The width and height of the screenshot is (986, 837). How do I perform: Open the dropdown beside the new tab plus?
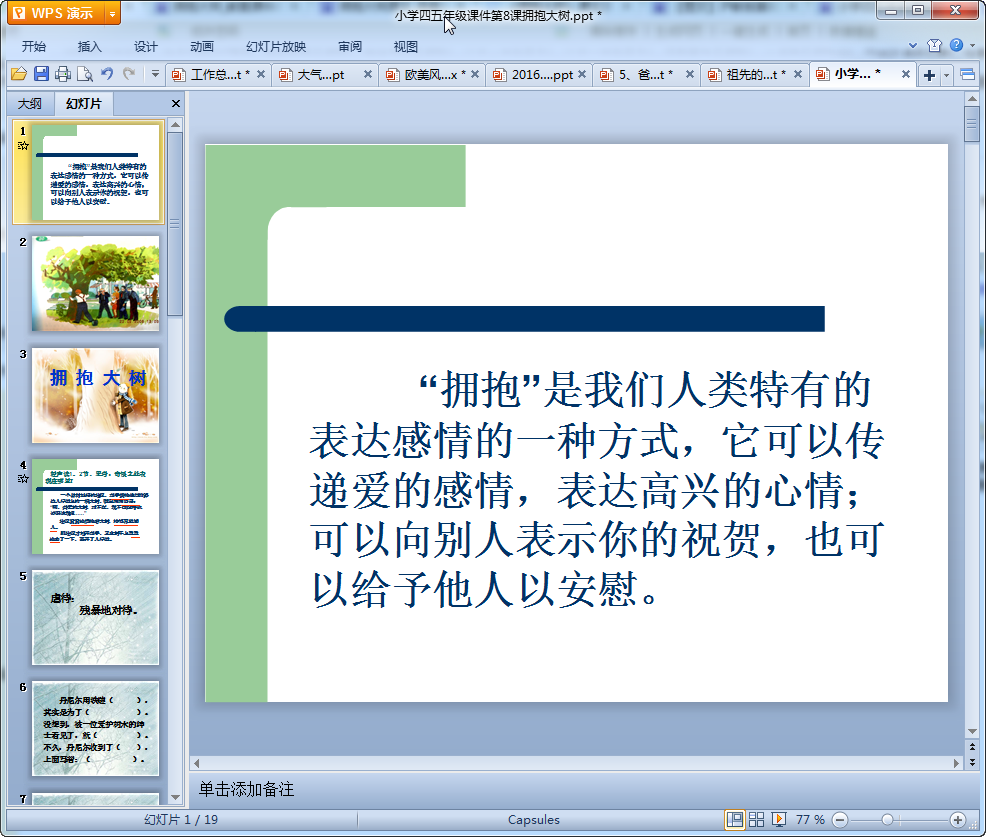946,75
